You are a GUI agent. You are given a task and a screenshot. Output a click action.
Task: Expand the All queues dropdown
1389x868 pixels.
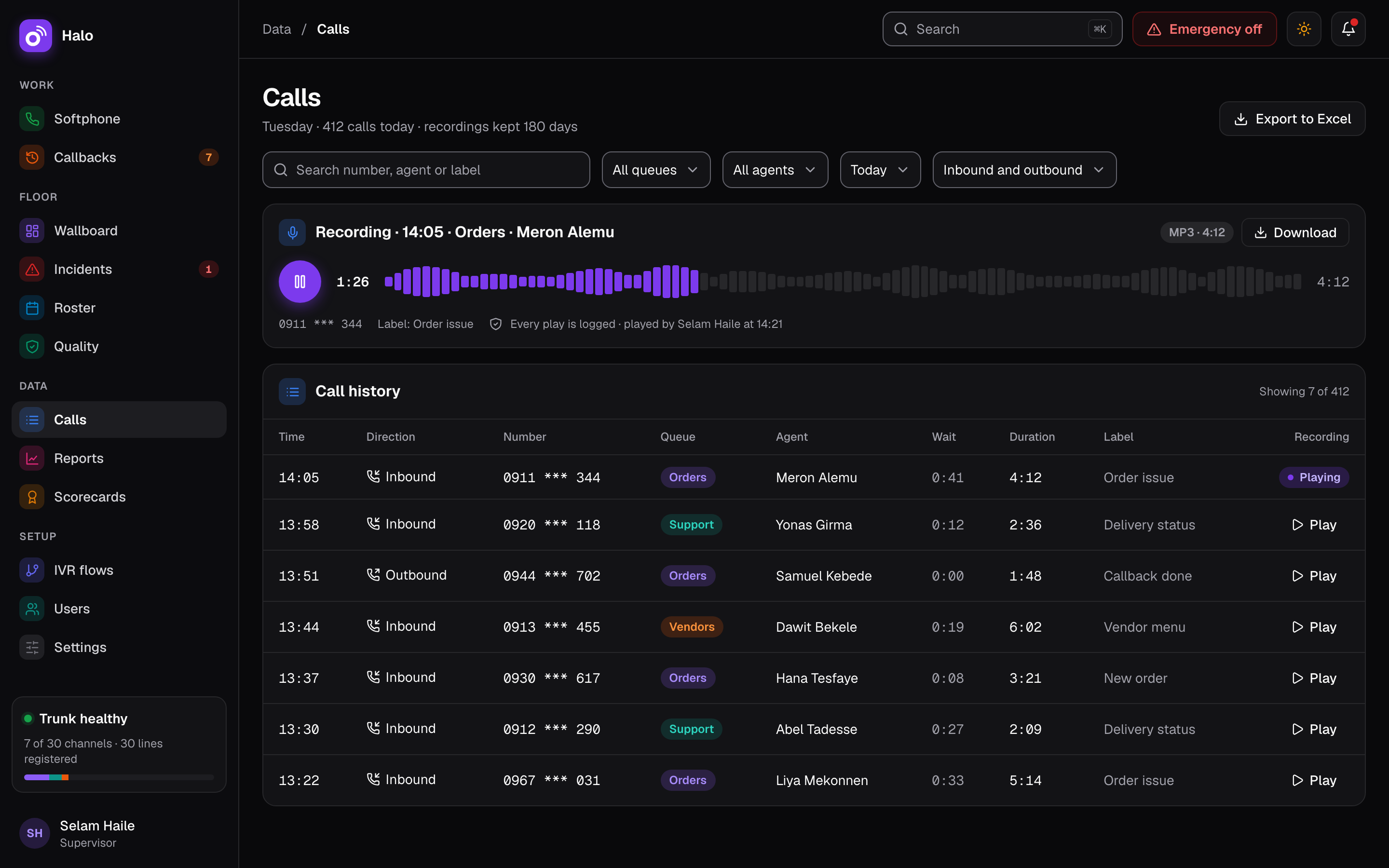point(656,170)
